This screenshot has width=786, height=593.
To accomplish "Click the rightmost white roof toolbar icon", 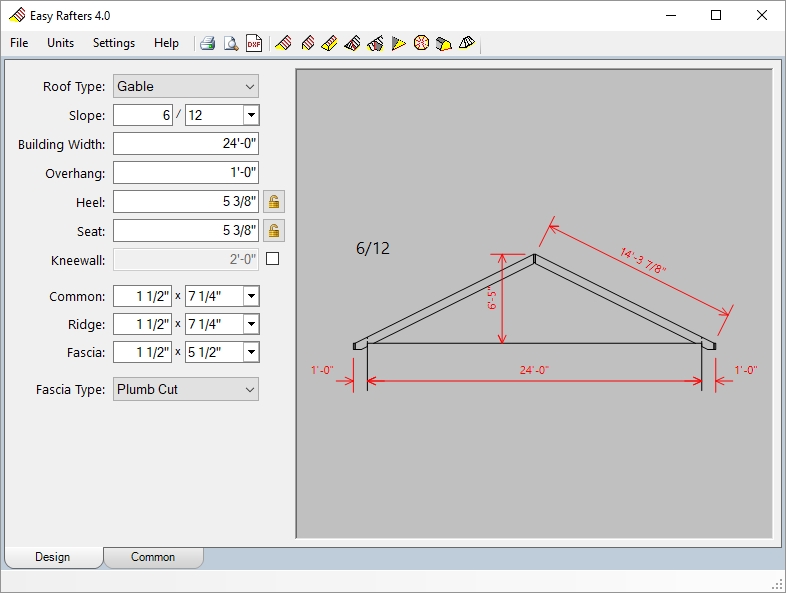I will coord(467,43).
